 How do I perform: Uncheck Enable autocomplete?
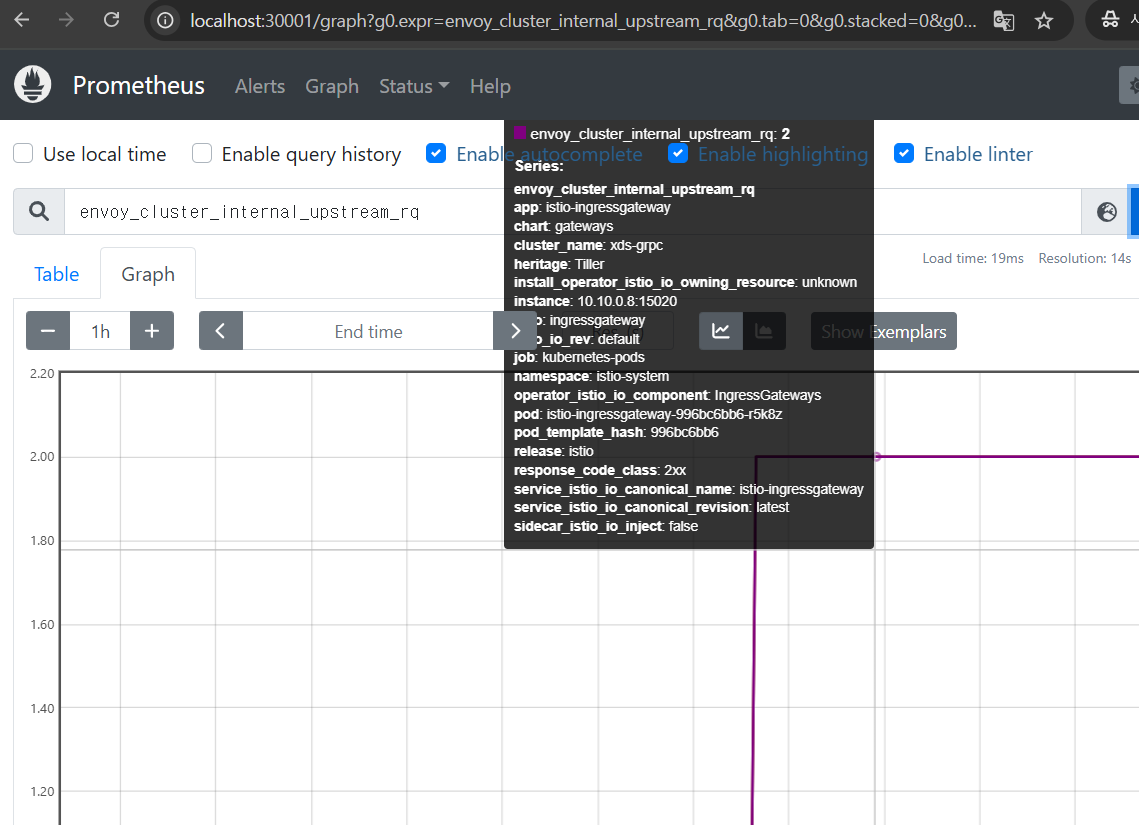(x=436, y=153)
